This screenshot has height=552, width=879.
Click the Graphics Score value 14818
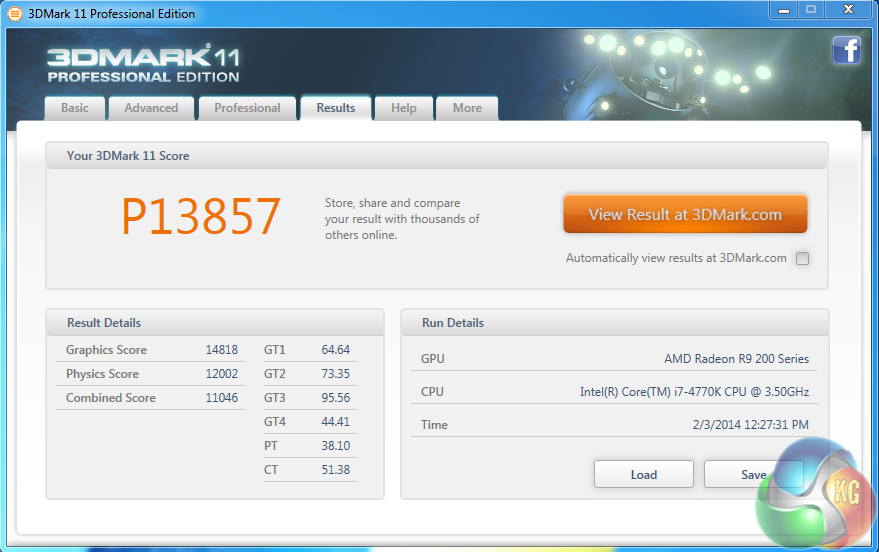coord(221,350)
